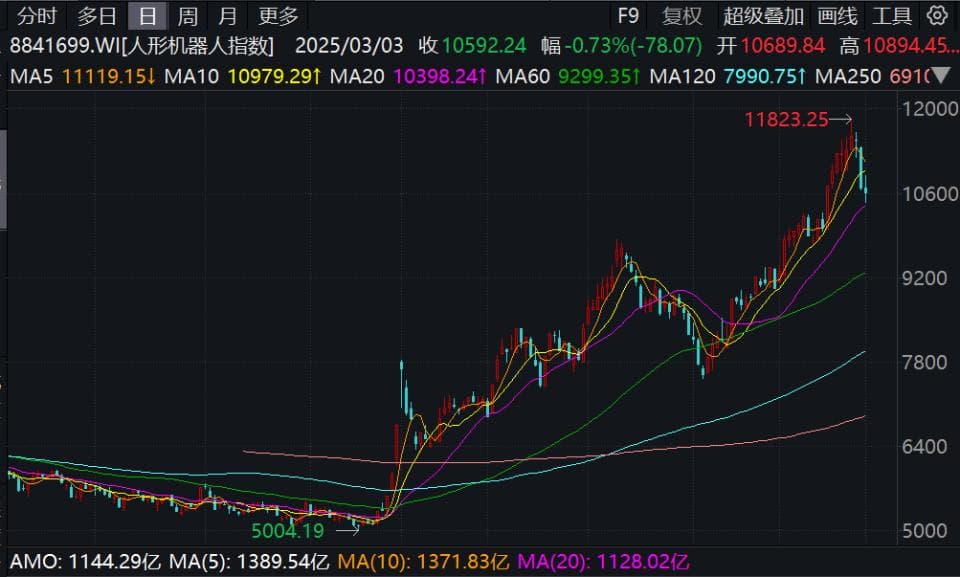Select the 周 weekly chart tab
Viewport: 960px width, 577px height.
pos(187,16)
